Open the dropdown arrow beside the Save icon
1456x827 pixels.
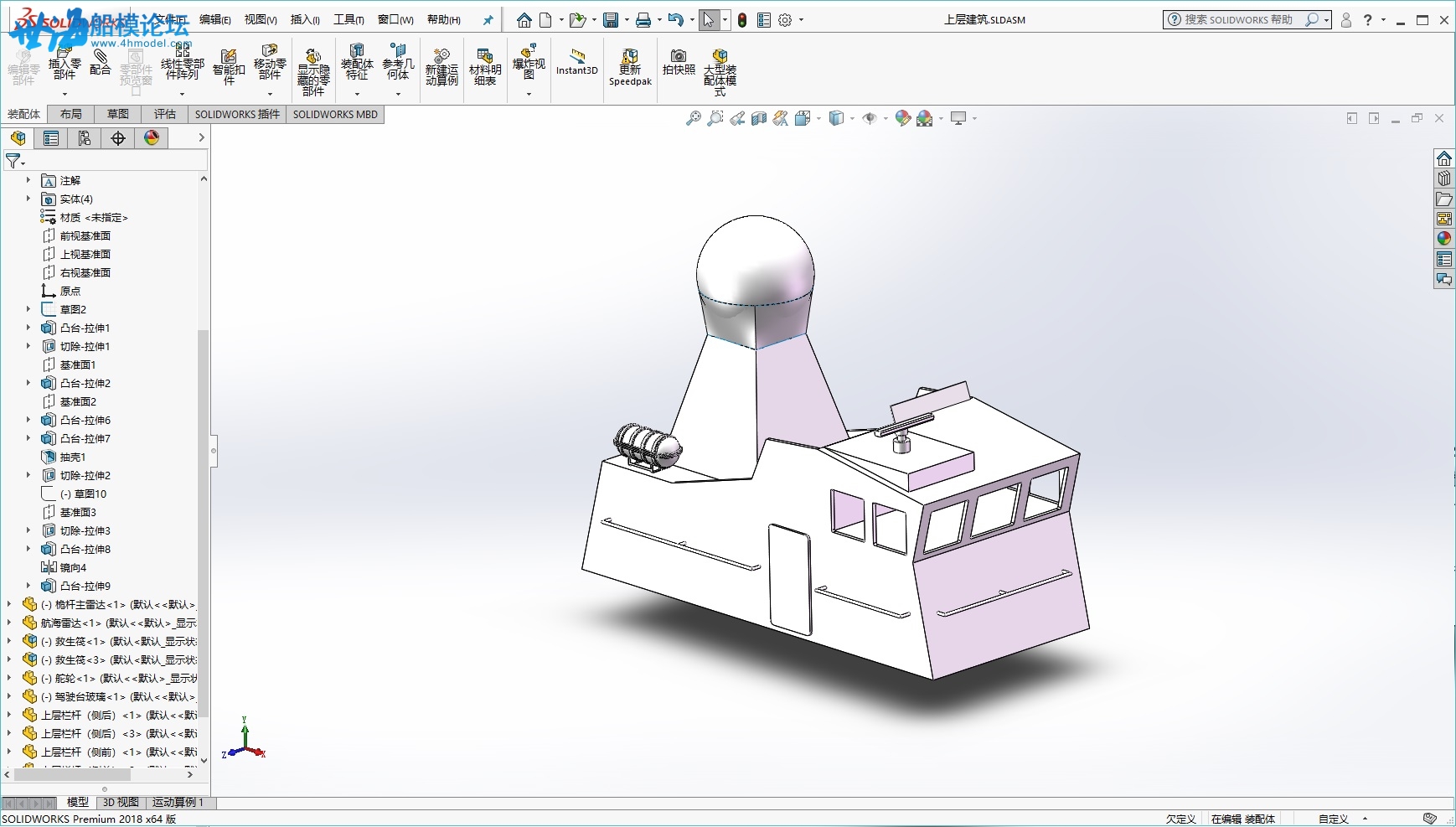627,20
